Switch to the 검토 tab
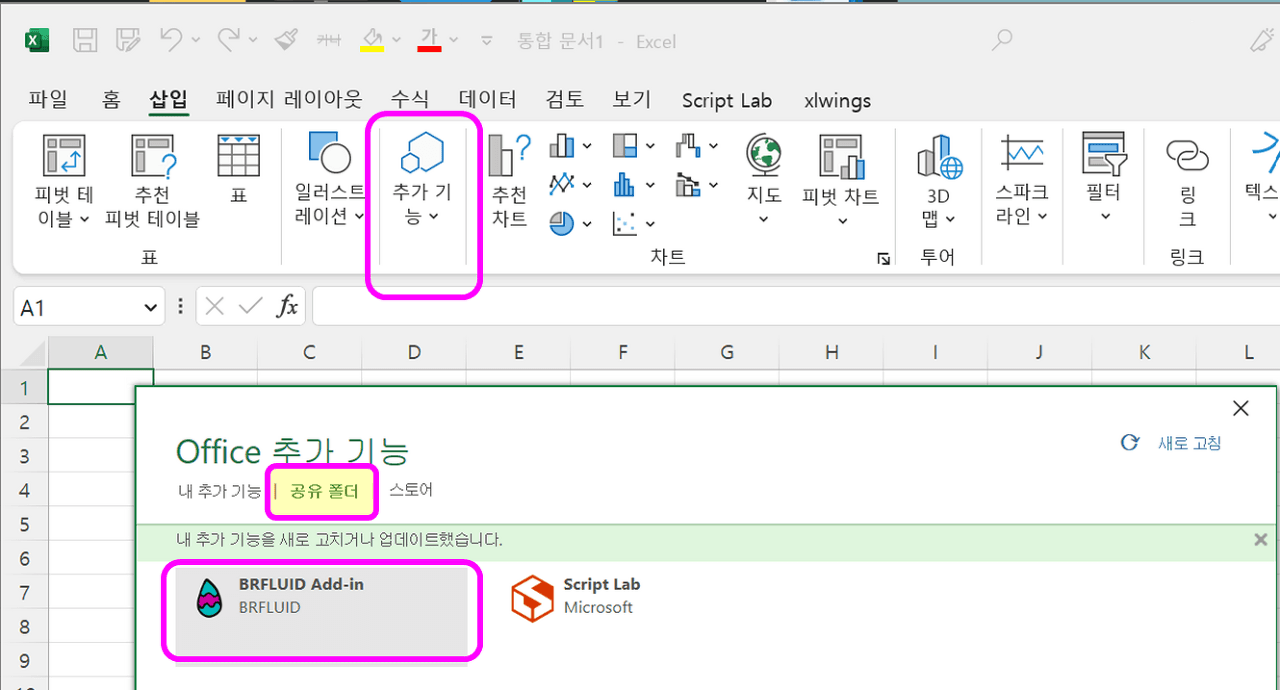Viewport: 1280px width, 690px height. 565,100
